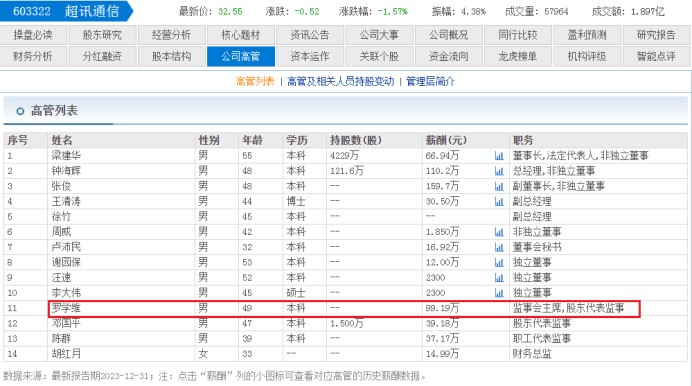The height and width of the screenshot is (386, 692).
Task: Select the name 徐竹
Action: point(61,217)
